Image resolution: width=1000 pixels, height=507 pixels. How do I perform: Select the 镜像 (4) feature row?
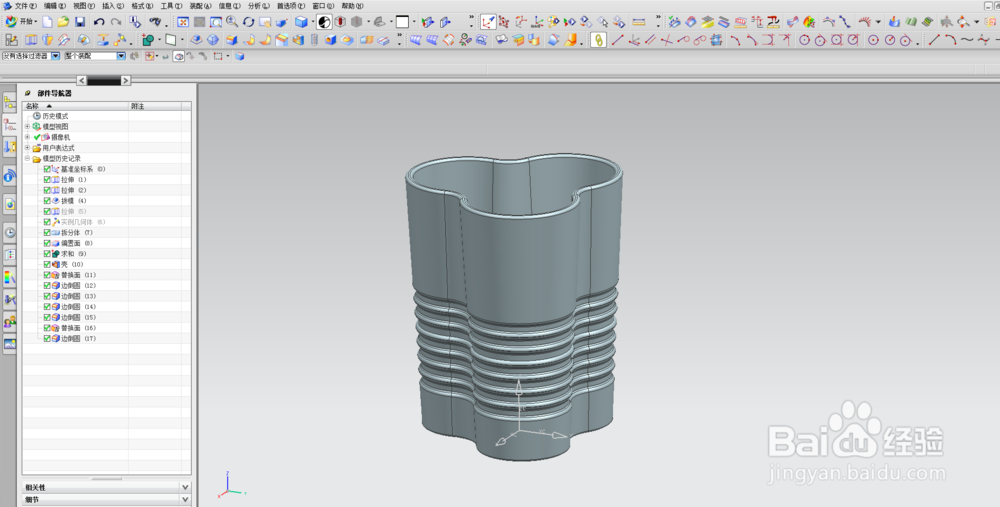(x=73, y=201)
